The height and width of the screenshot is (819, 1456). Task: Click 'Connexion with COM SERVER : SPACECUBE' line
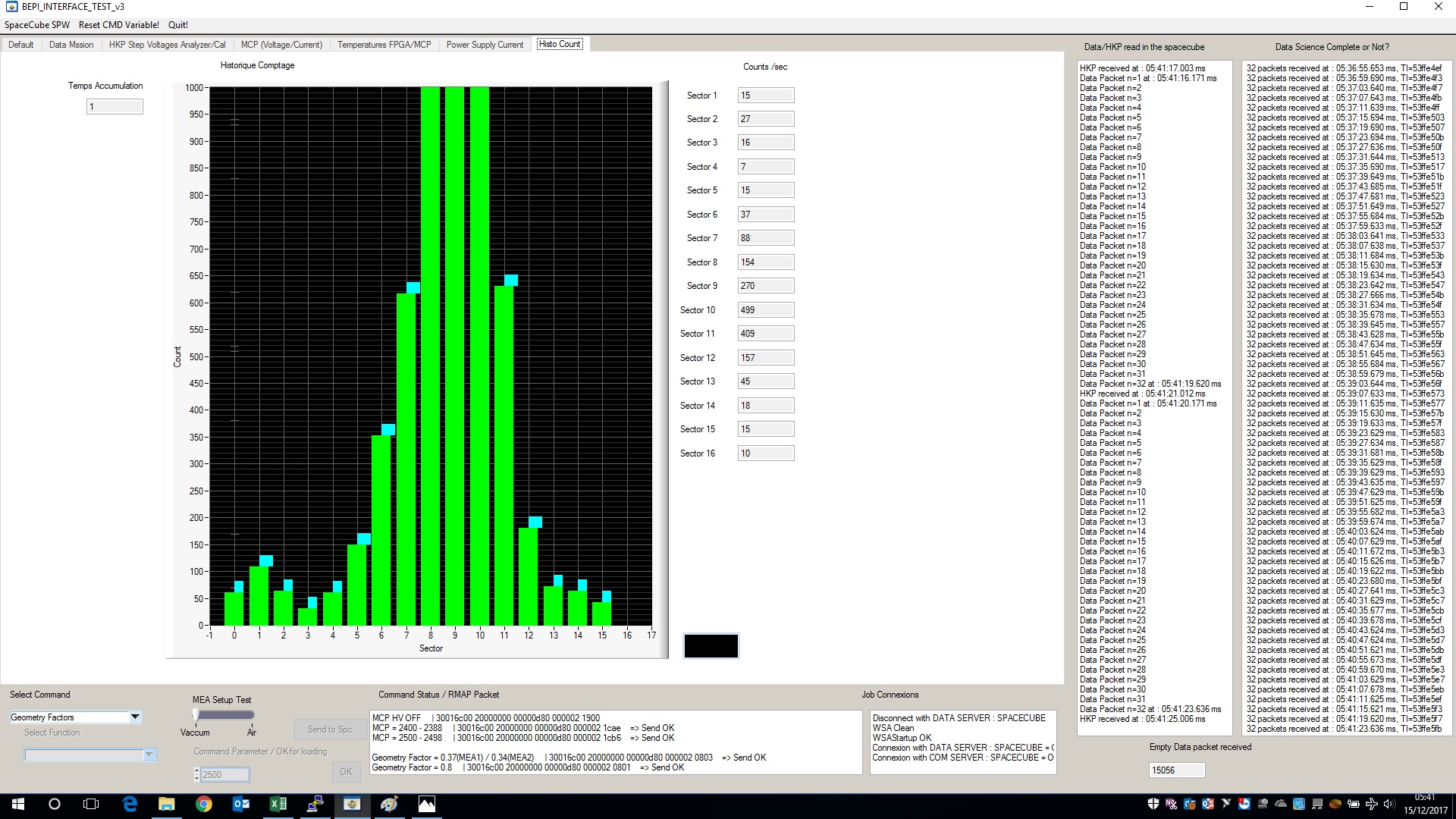click(x=962, y=758)
